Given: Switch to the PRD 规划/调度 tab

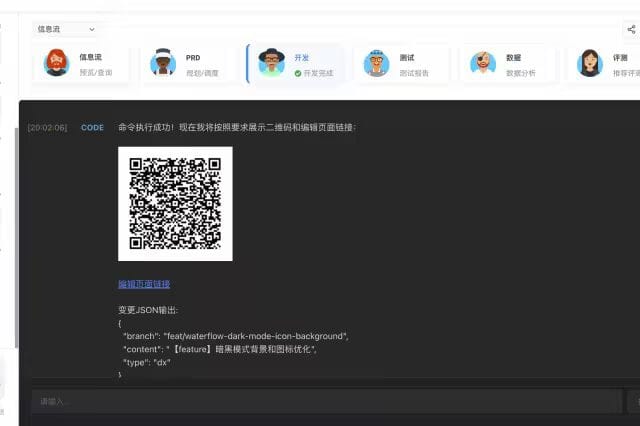Looking at the screenshot, I should click(203, 73).
